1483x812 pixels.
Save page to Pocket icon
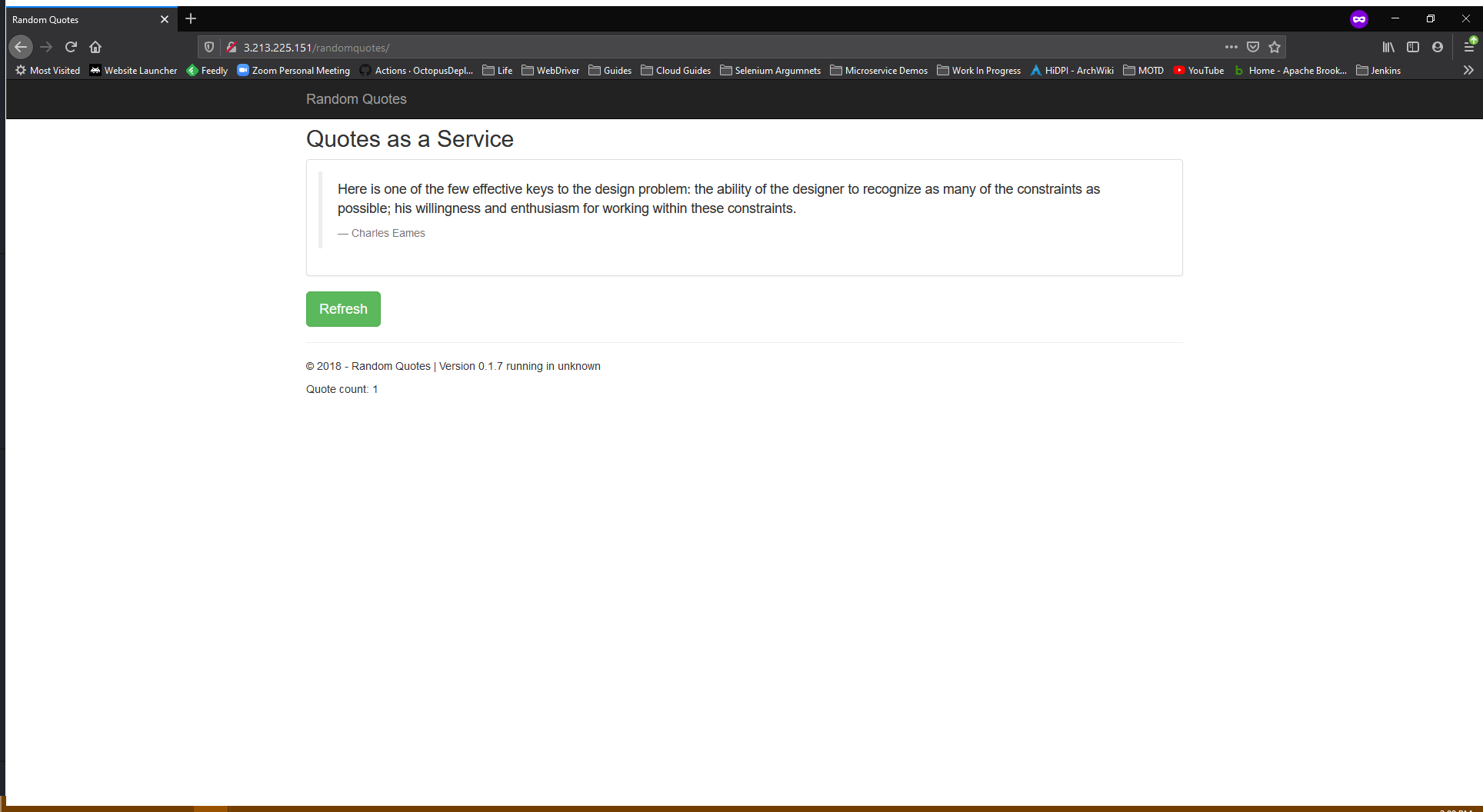[1253, 47]
